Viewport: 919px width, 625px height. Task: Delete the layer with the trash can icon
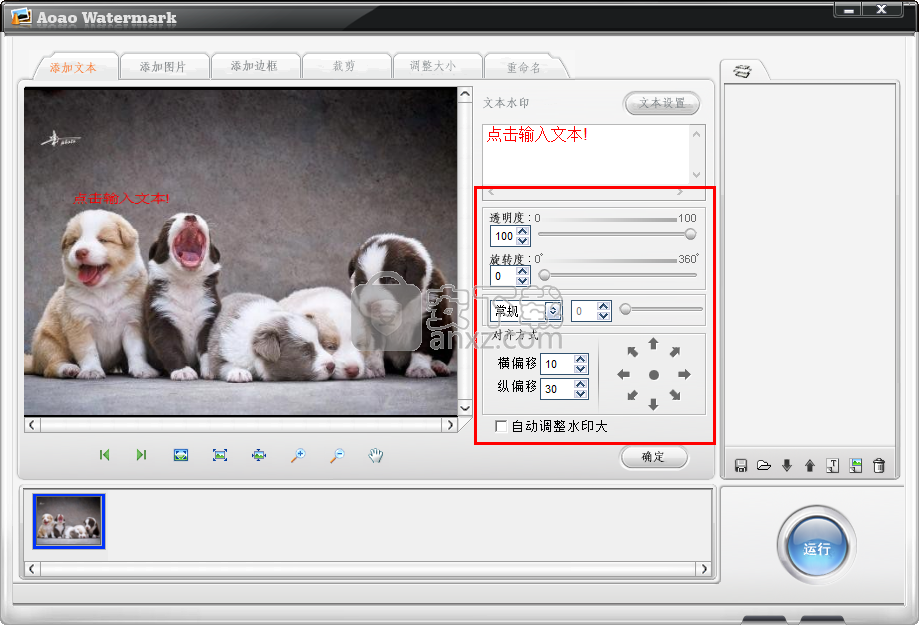[879, 466]
